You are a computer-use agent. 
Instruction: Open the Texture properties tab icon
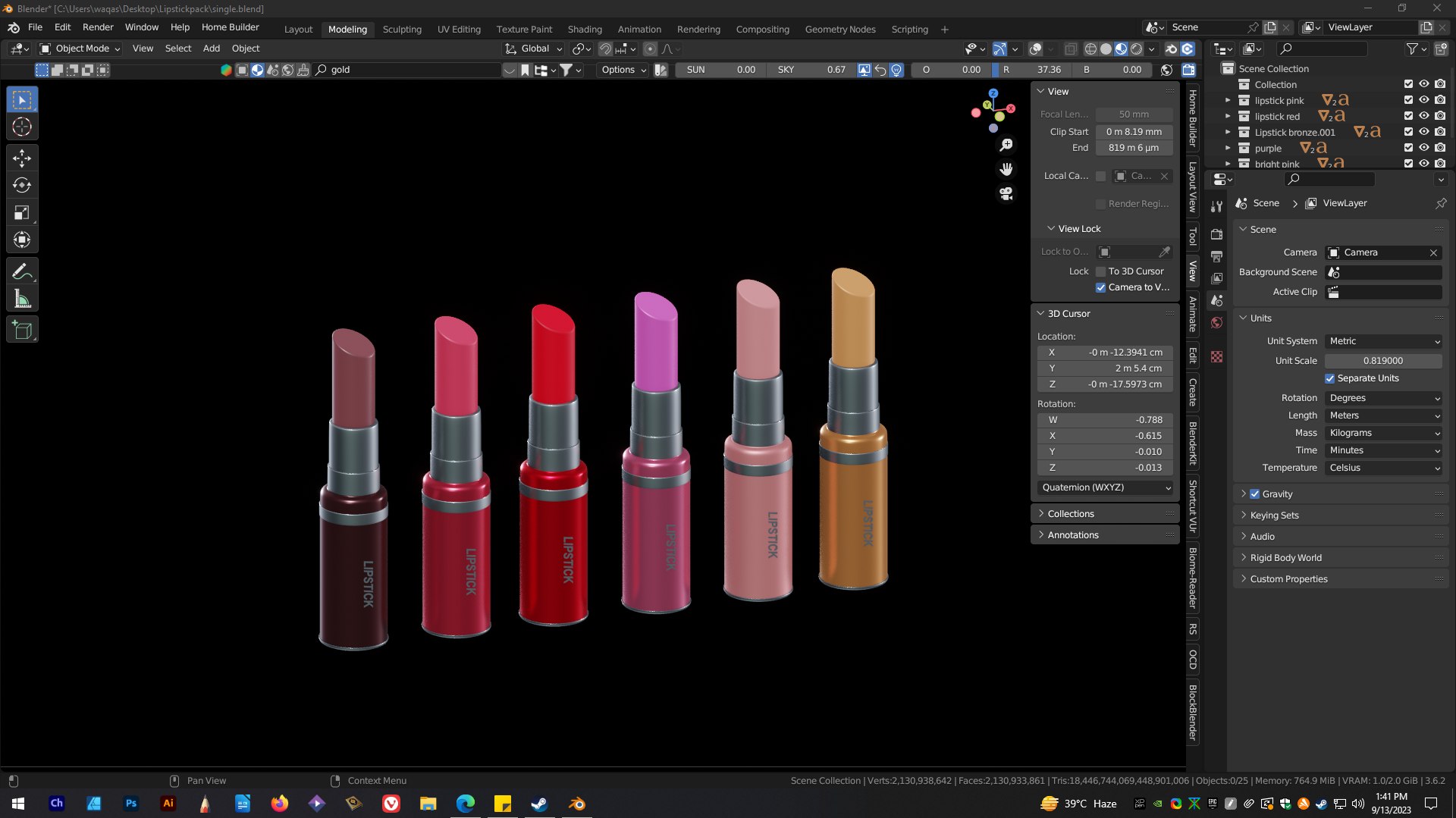tap(1216, 356)
